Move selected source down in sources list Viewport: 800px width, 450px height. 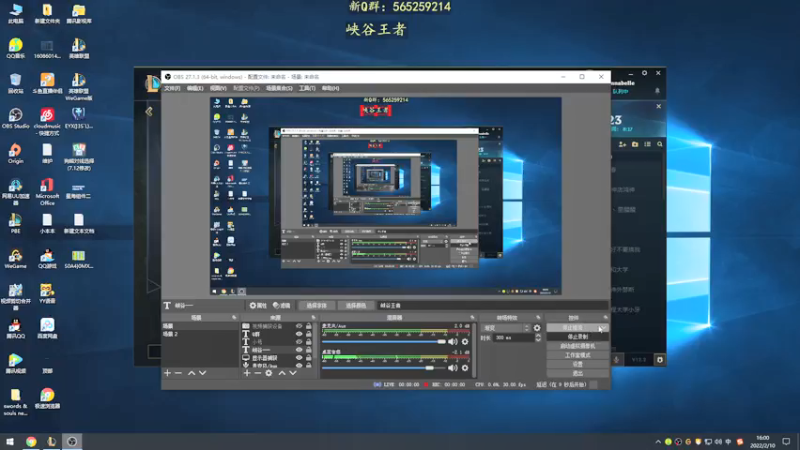[x=293, y=373]
